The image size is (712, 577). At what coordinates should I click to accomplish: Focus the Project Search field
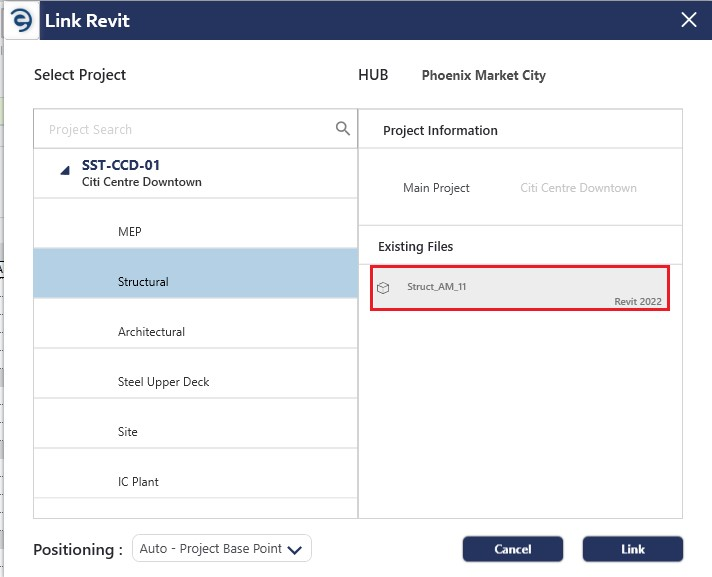point(185,130)
